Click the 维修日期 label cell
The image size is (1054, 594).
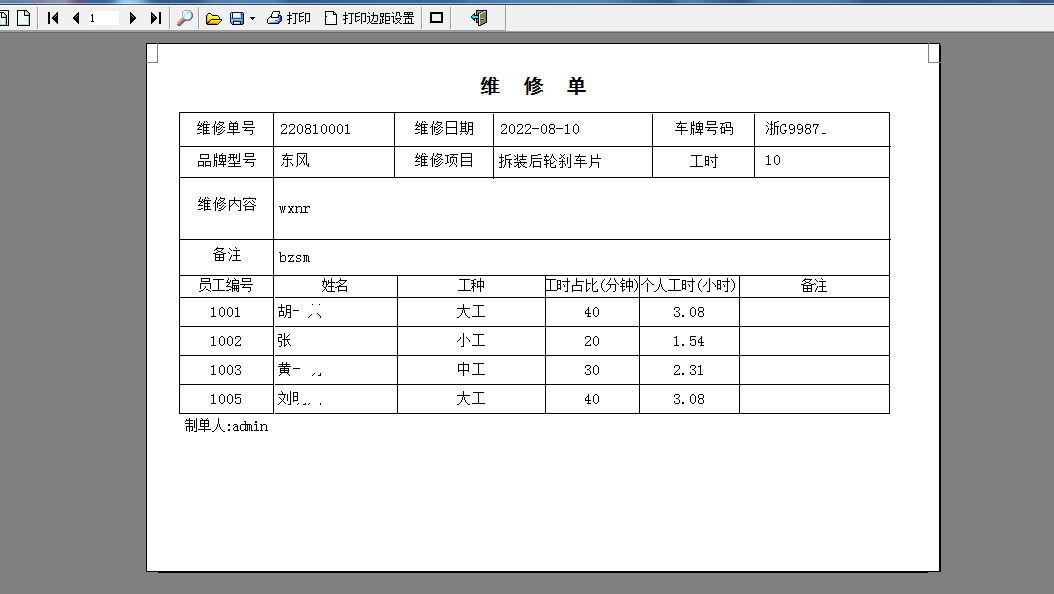coord(444,129)
